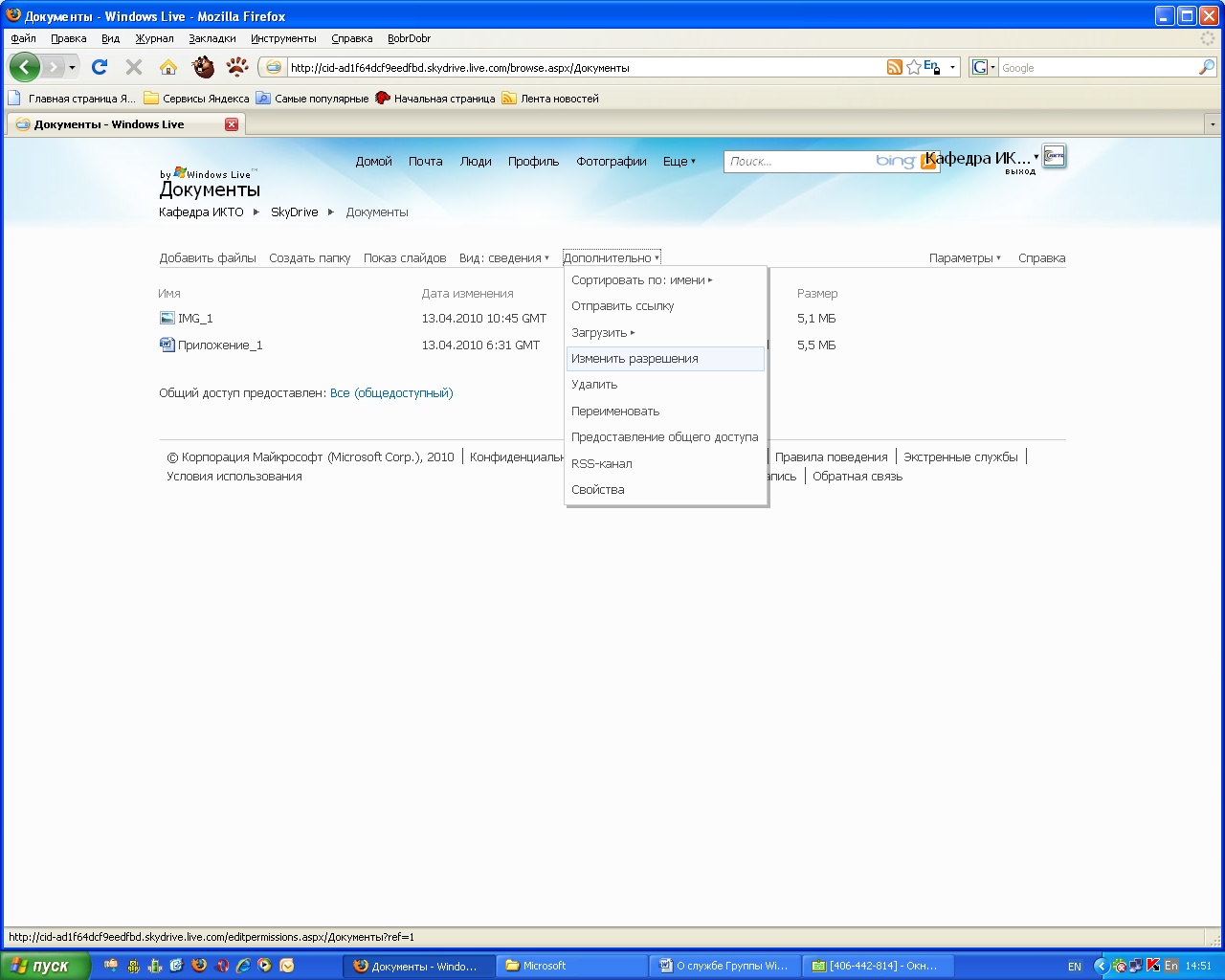Click the paw print toolbar icon
Viewport: 1225px width, 980px height.
[236, 67]
